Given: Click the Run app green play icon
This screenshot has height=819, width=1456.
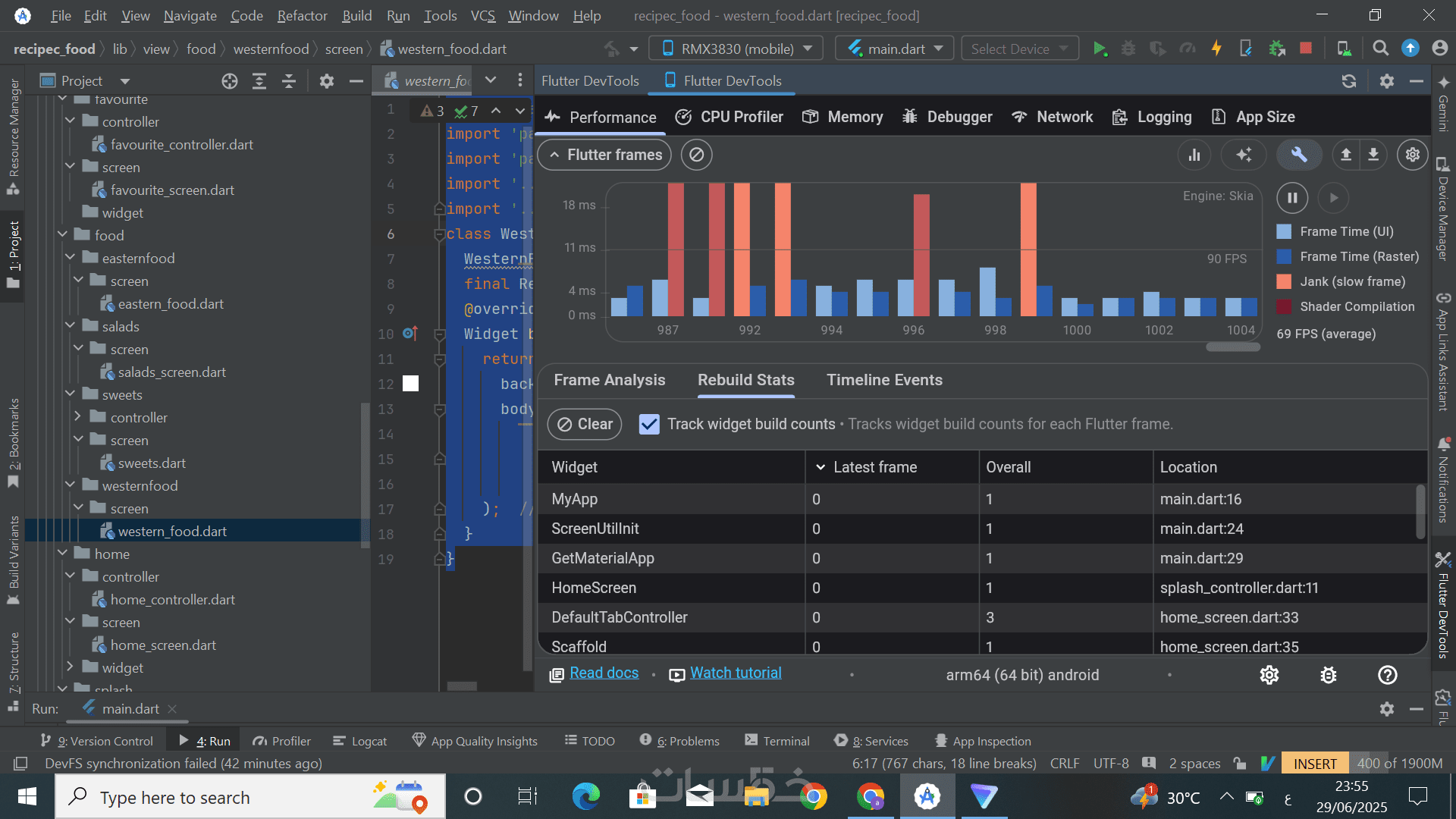Looking at the screenshot, I should [x=1099, y=49].
